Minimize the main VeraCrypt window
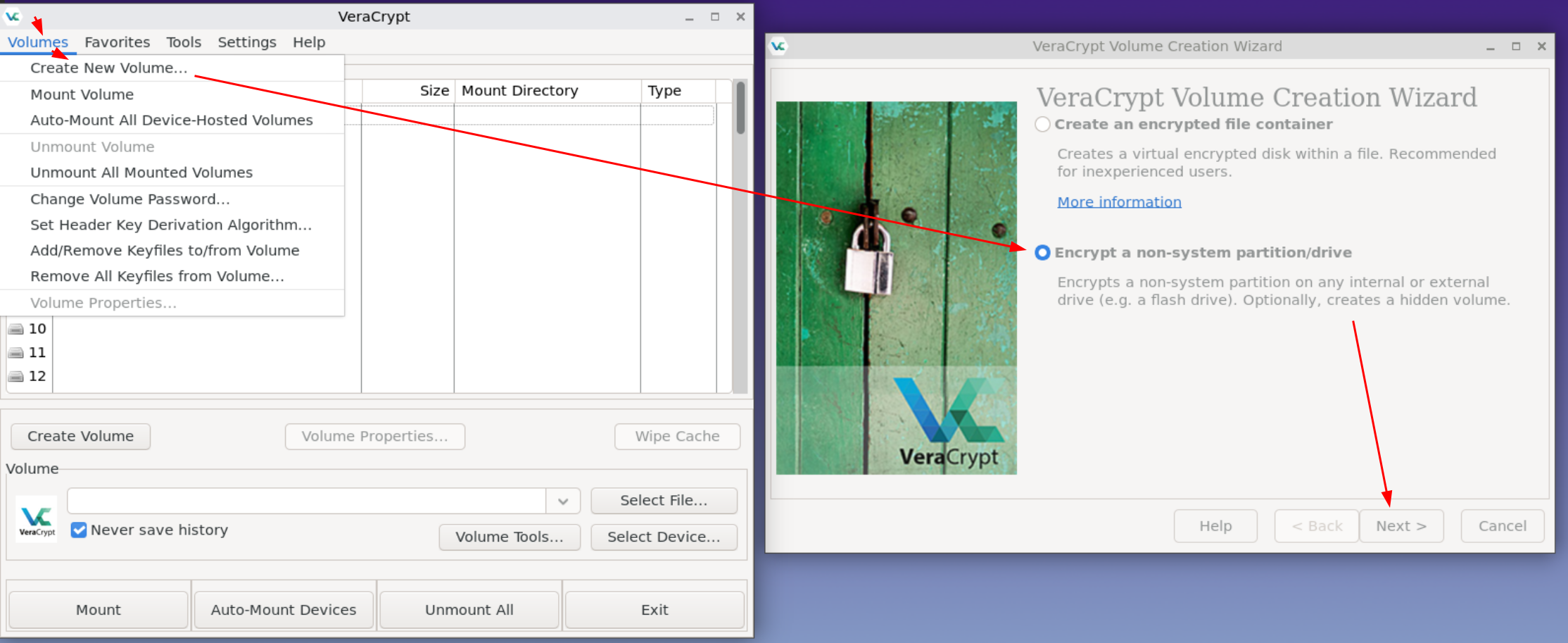The width and height of the screenshot is (1568, 643). tap(690, 17)
